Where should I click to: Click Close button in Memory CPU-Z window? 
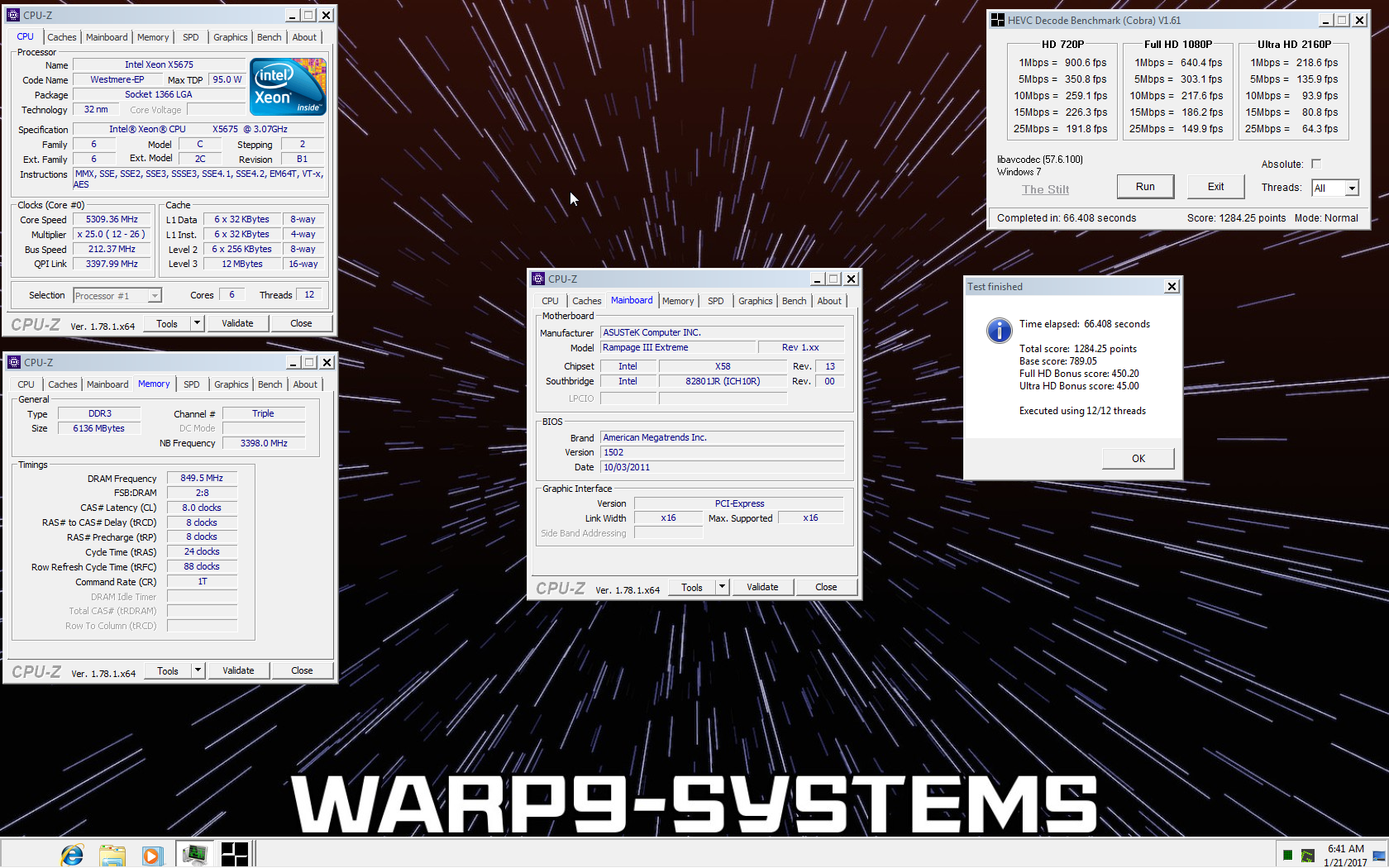(x=302, y=670)
